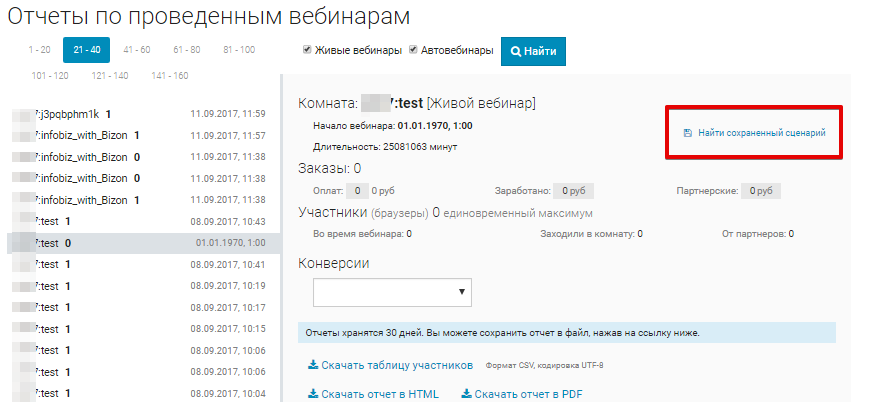Screen dimensions: 870x402
Task: Click the download icon for Скачать отчет в PDF
Action: point(466,394)
